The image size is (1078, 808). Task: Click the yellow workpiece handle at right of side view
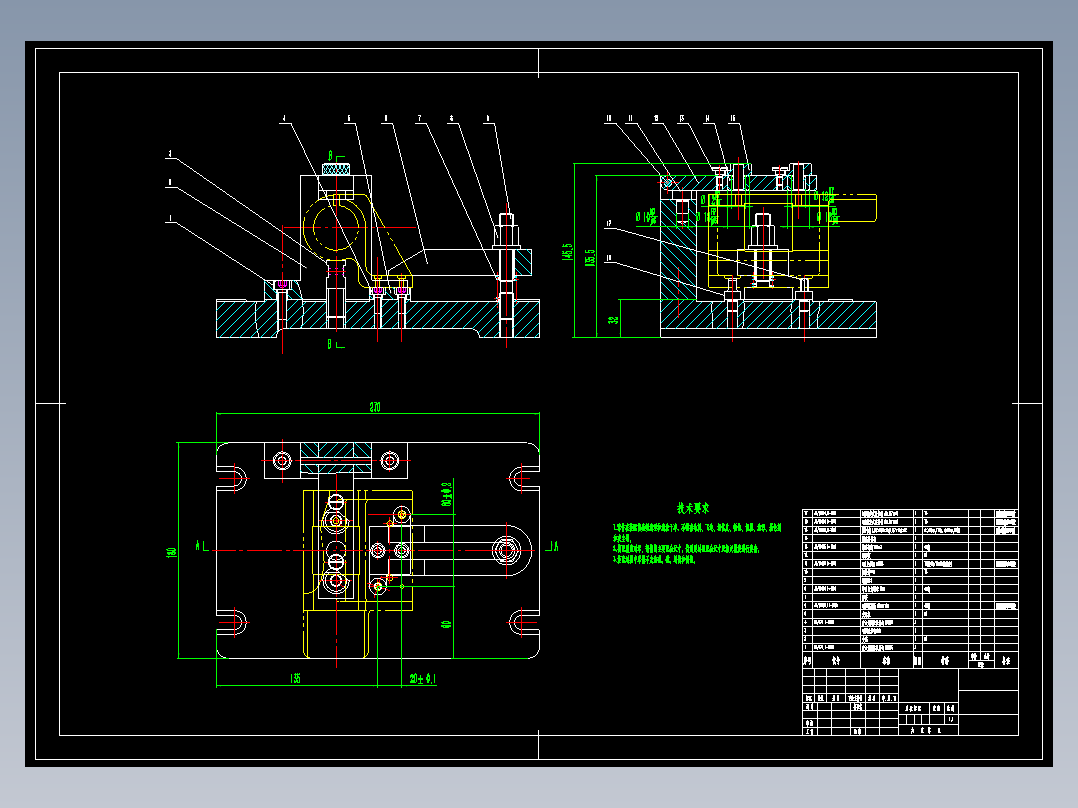(853, 208)
